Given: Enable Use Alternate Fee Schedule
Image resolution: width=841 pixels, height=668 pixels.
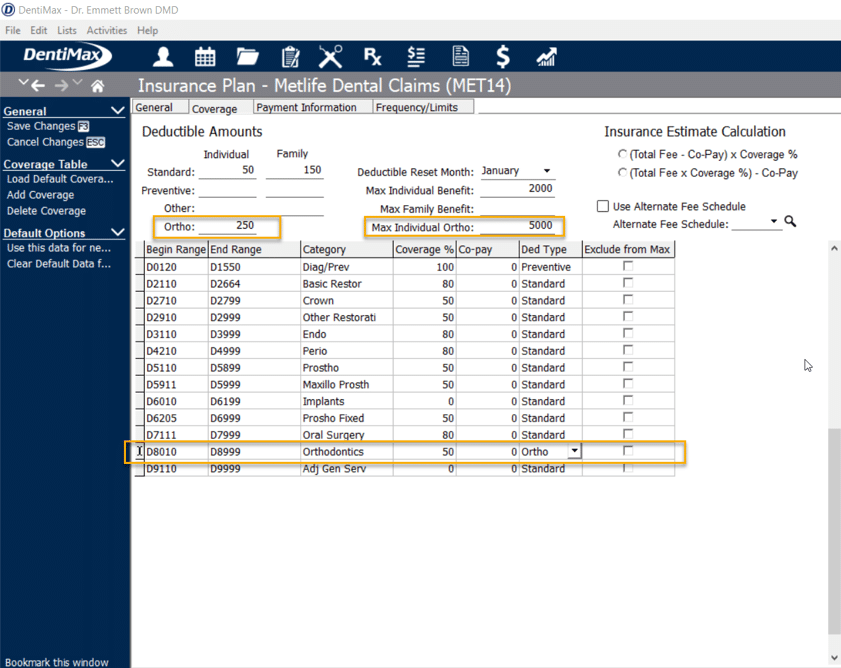Looking at the screenshot, I should 601,206.
